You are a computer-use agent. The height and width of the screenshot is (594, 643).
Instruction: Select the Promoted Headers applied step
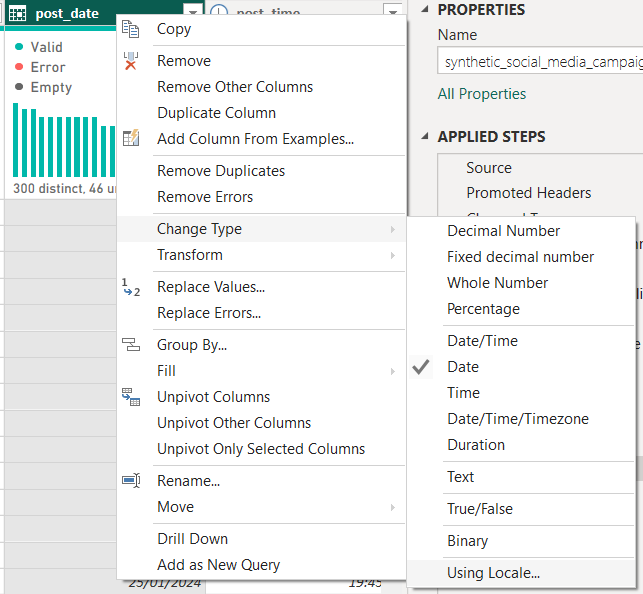tap(528, 193)
